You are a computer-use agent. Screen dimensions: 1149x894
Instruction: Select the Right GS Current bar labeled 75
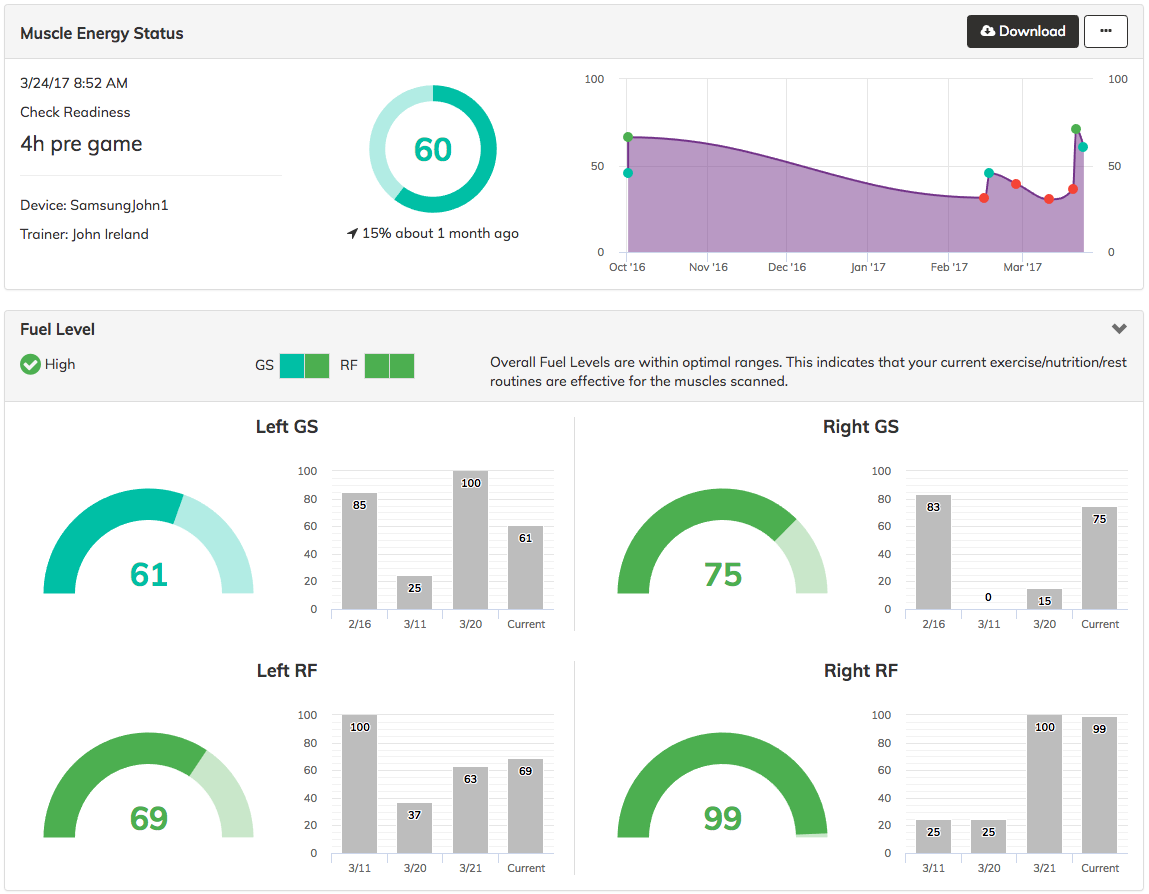1099,558
